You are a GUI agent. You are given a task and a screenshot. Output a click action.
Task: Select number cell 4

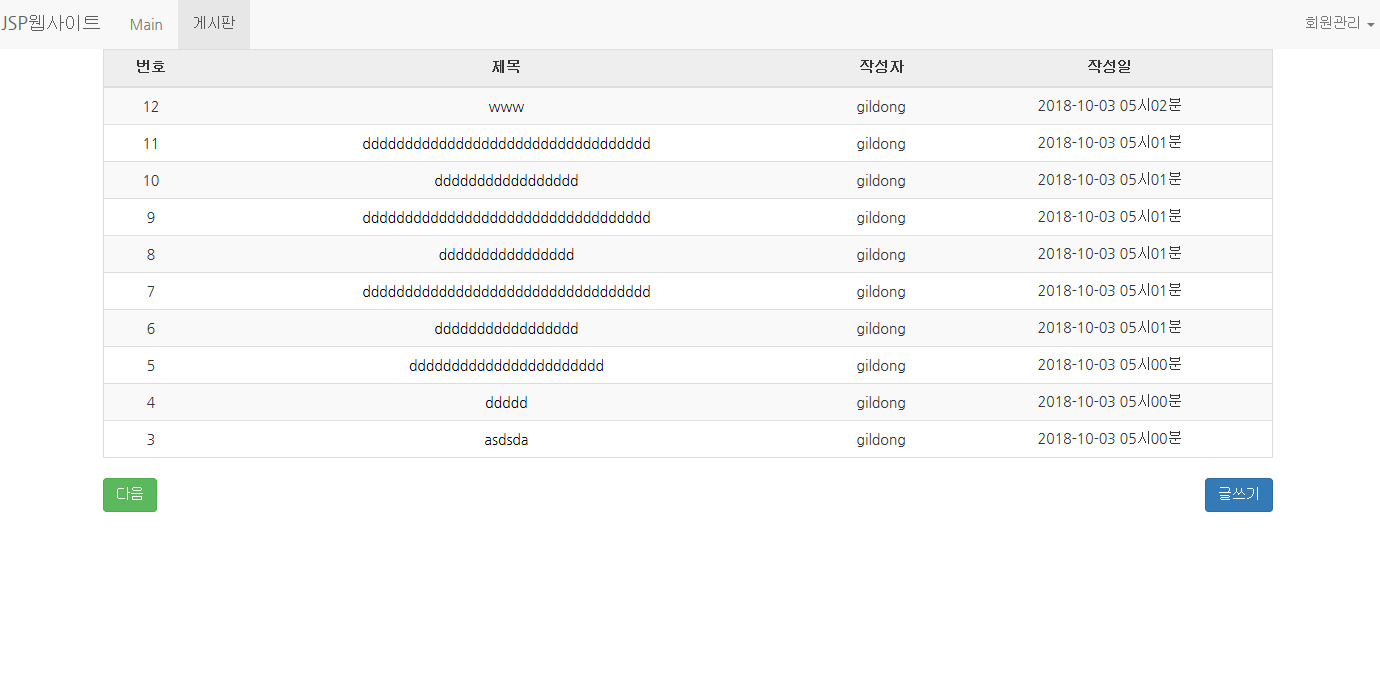pyautogui.click(x=151, y=402)
